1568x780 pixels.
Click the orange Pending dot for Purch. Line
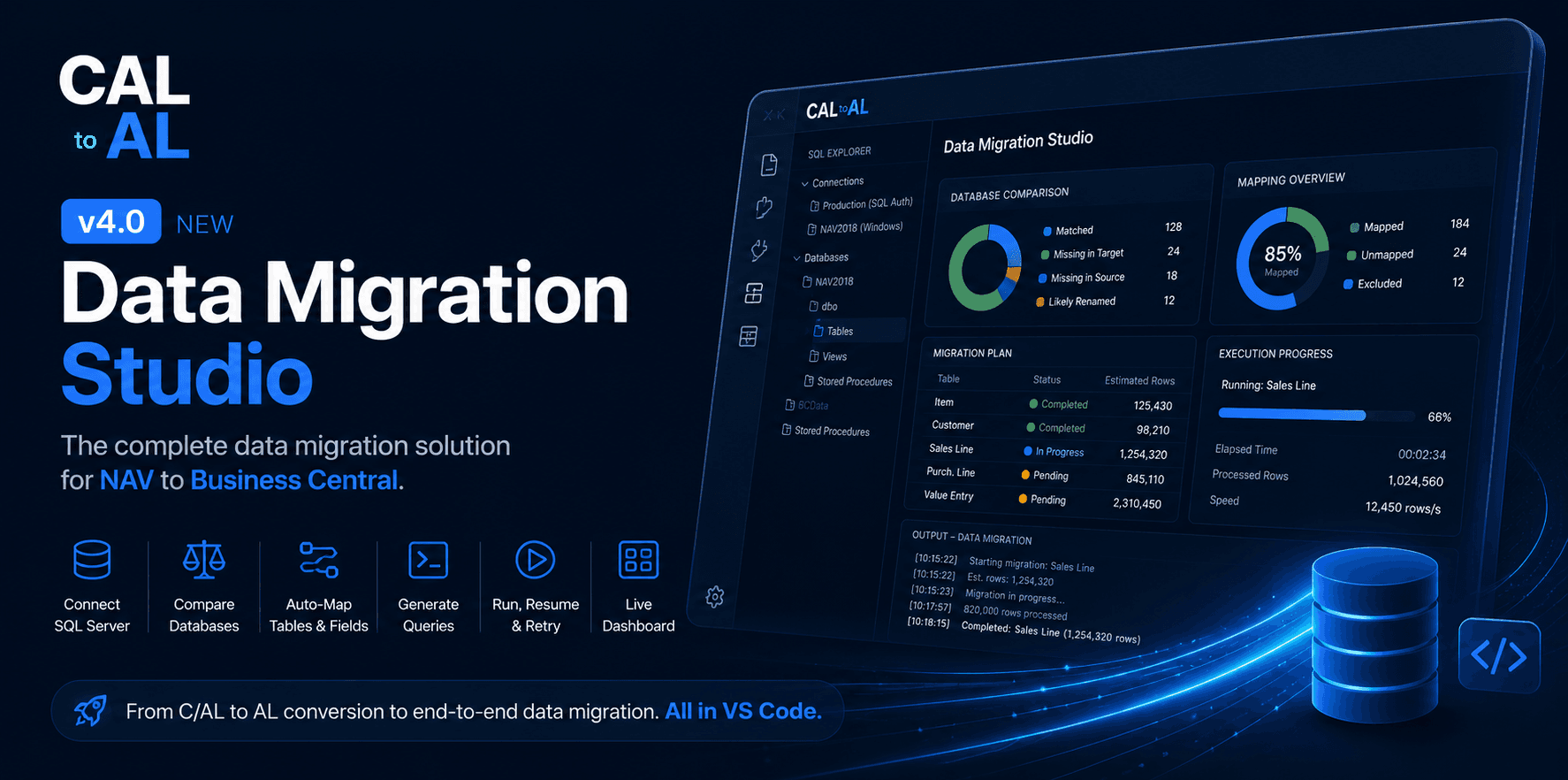1025,475
